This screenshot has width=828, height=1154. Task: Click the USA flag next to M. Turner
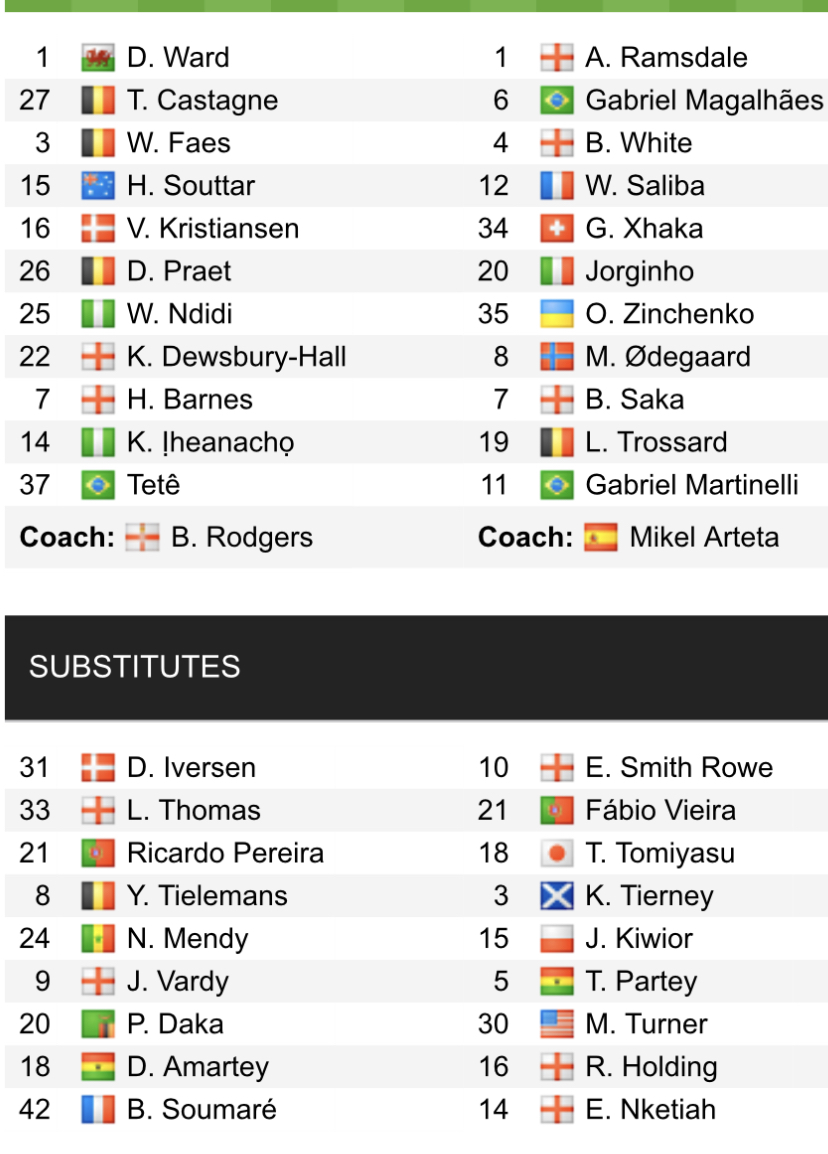click(x=556, y=1024)
